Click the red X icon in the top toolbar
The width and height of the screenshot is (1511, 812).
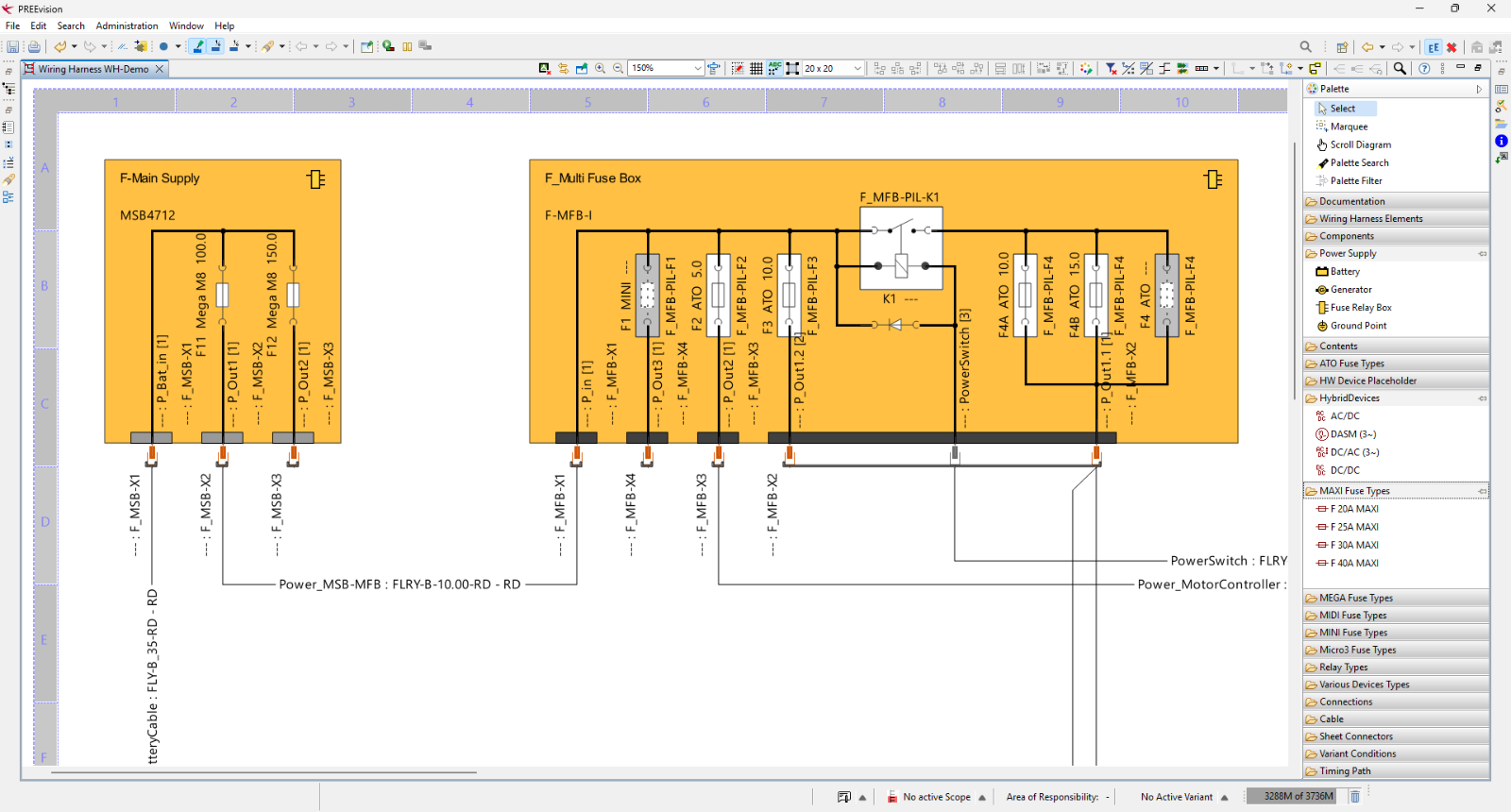pos(1452,46)
